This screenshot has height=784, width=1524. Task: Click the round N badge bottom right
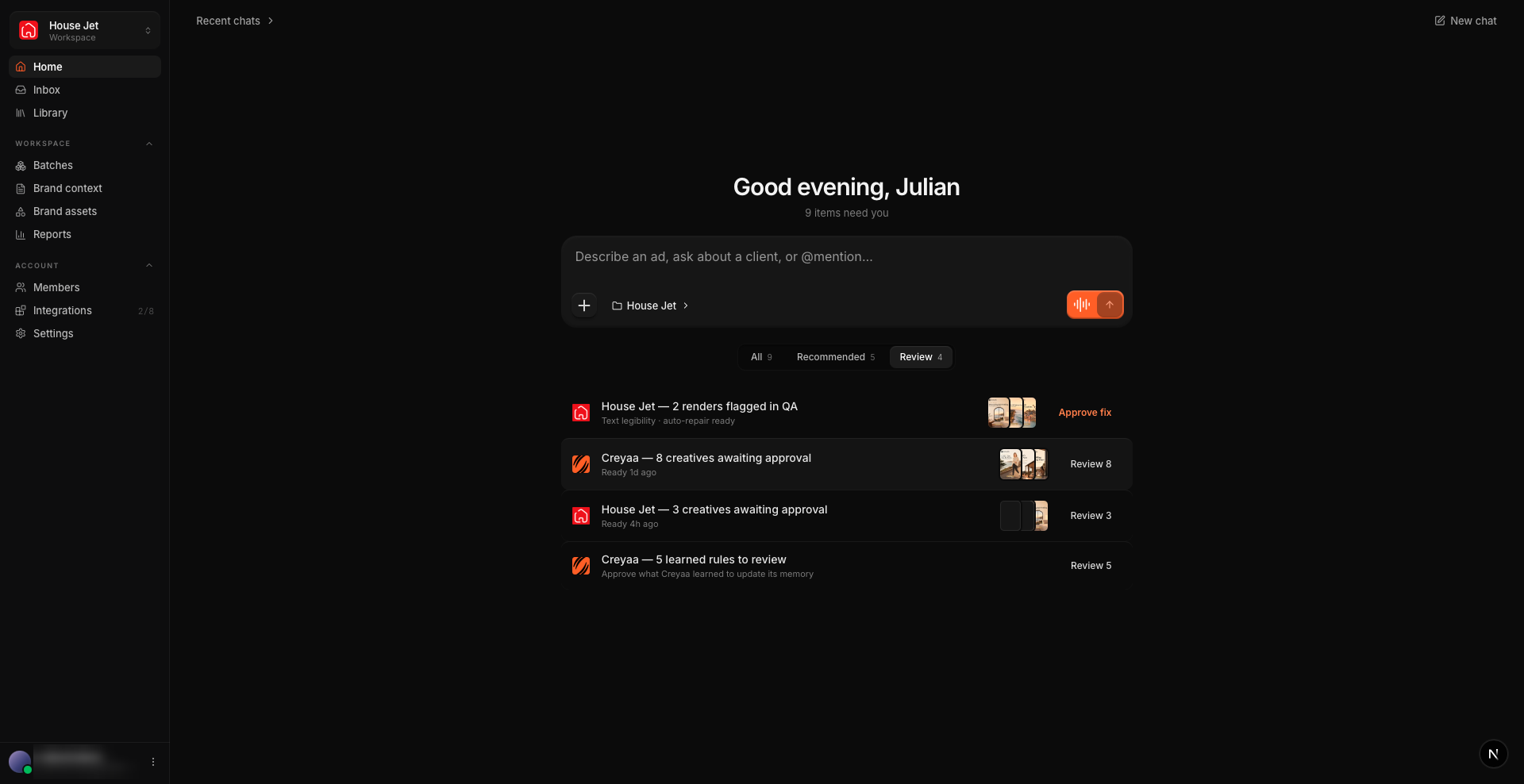click(1493, 754)
